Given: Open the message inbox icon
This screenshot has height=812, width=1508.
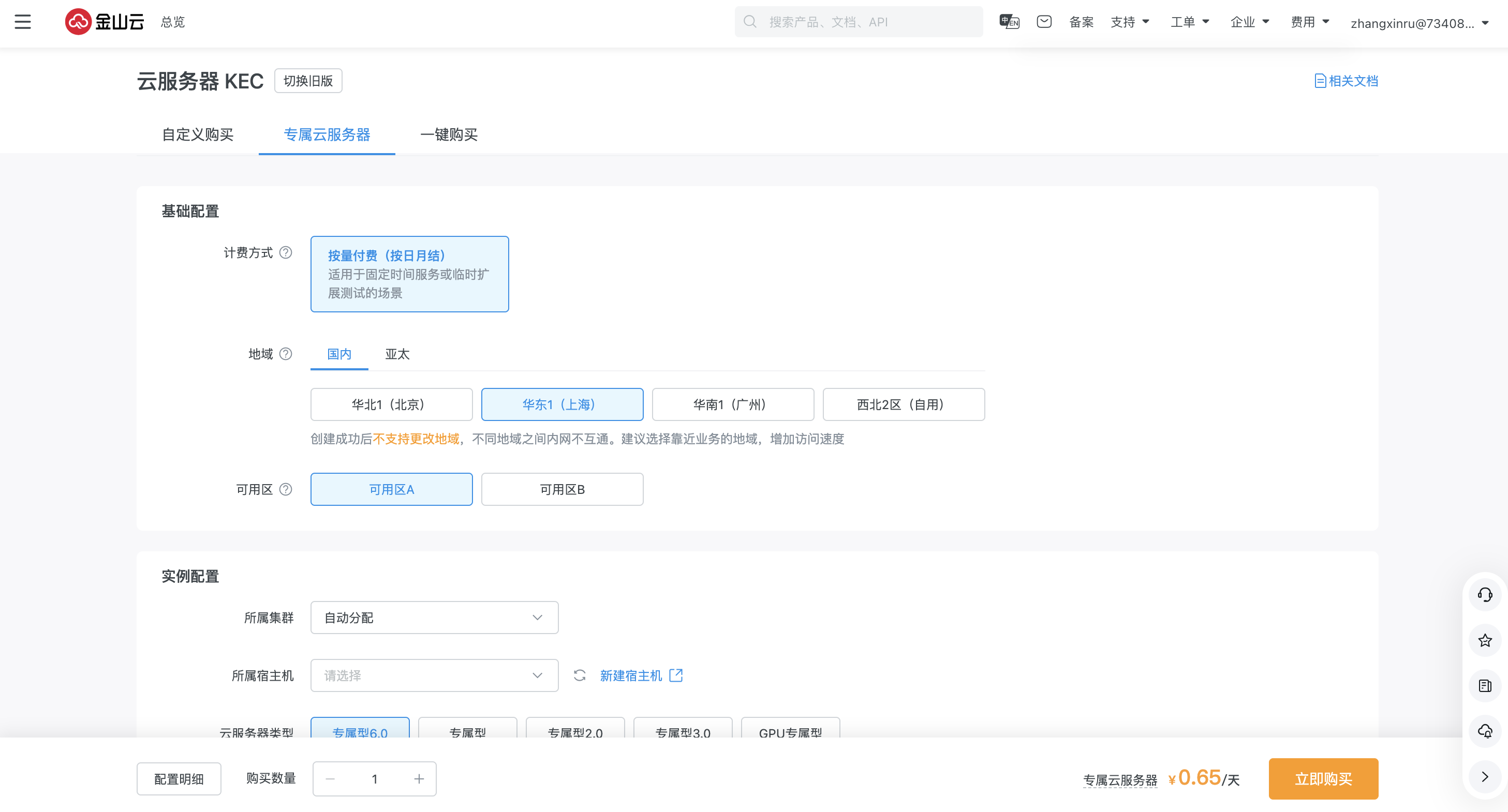Looking at the screenshot, I should (1044, 22).
